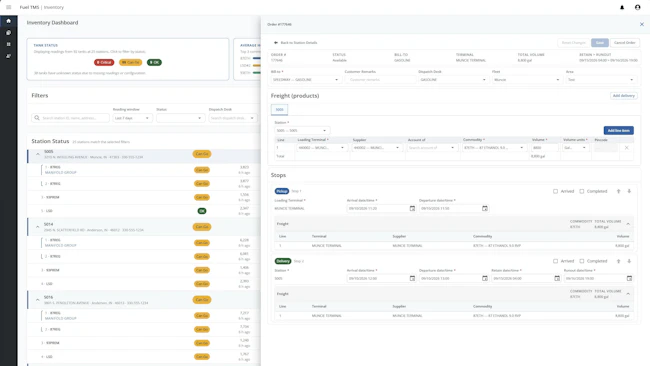This screenshot has height=366, width=650.
Task: Collapse station 5005 in Station Status
Action: pyautogui.click(x=38, y=154)
